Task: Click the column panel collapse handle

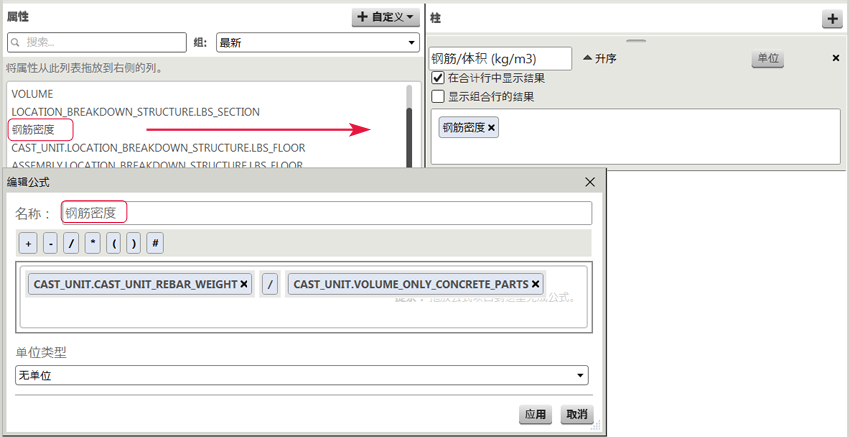Action: tap(636, 40)
